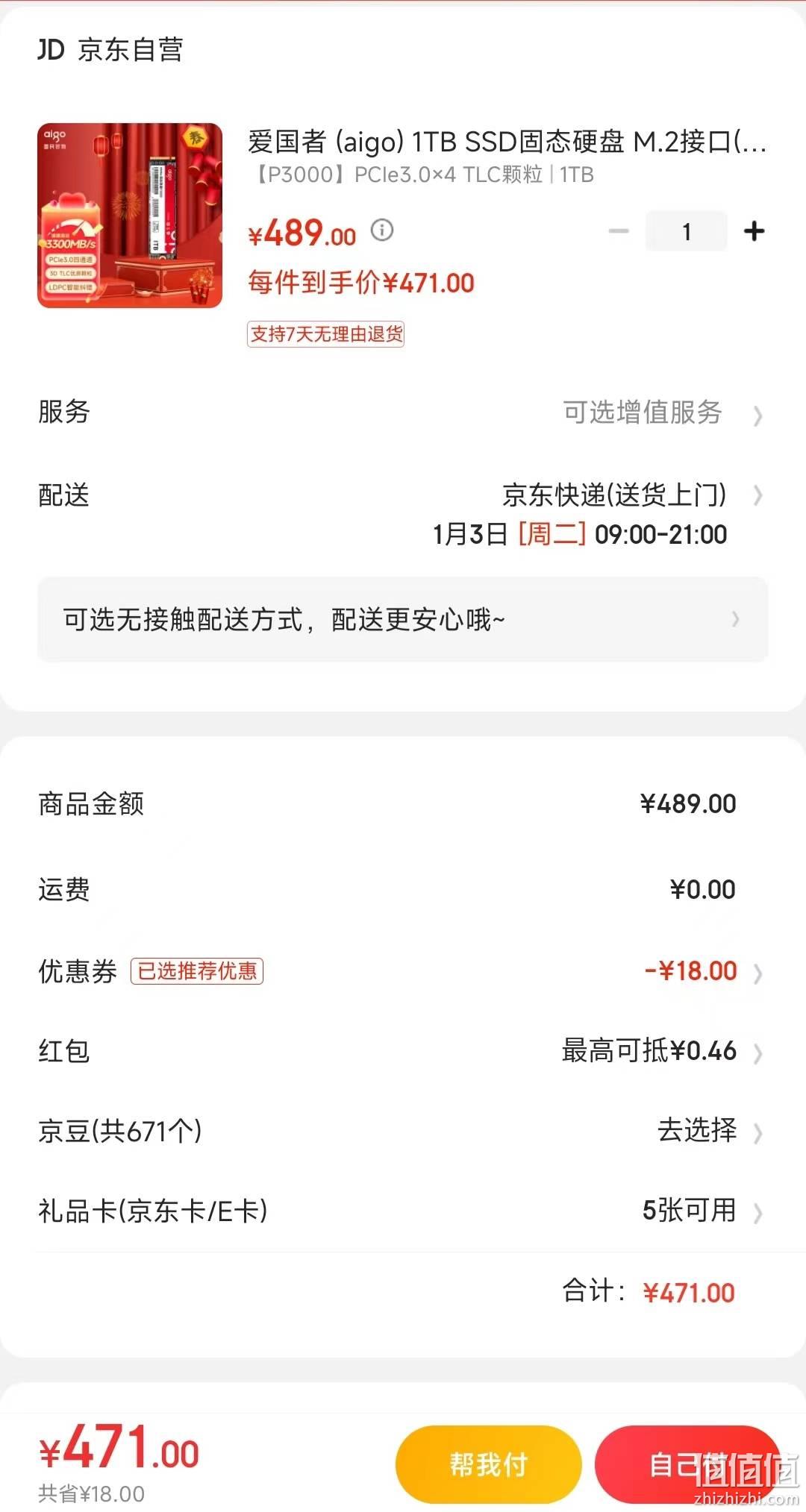The image size is (806, 1512).
Task: Tap the 每件到手价¥471.00 price text
Action: pos(361,283)
